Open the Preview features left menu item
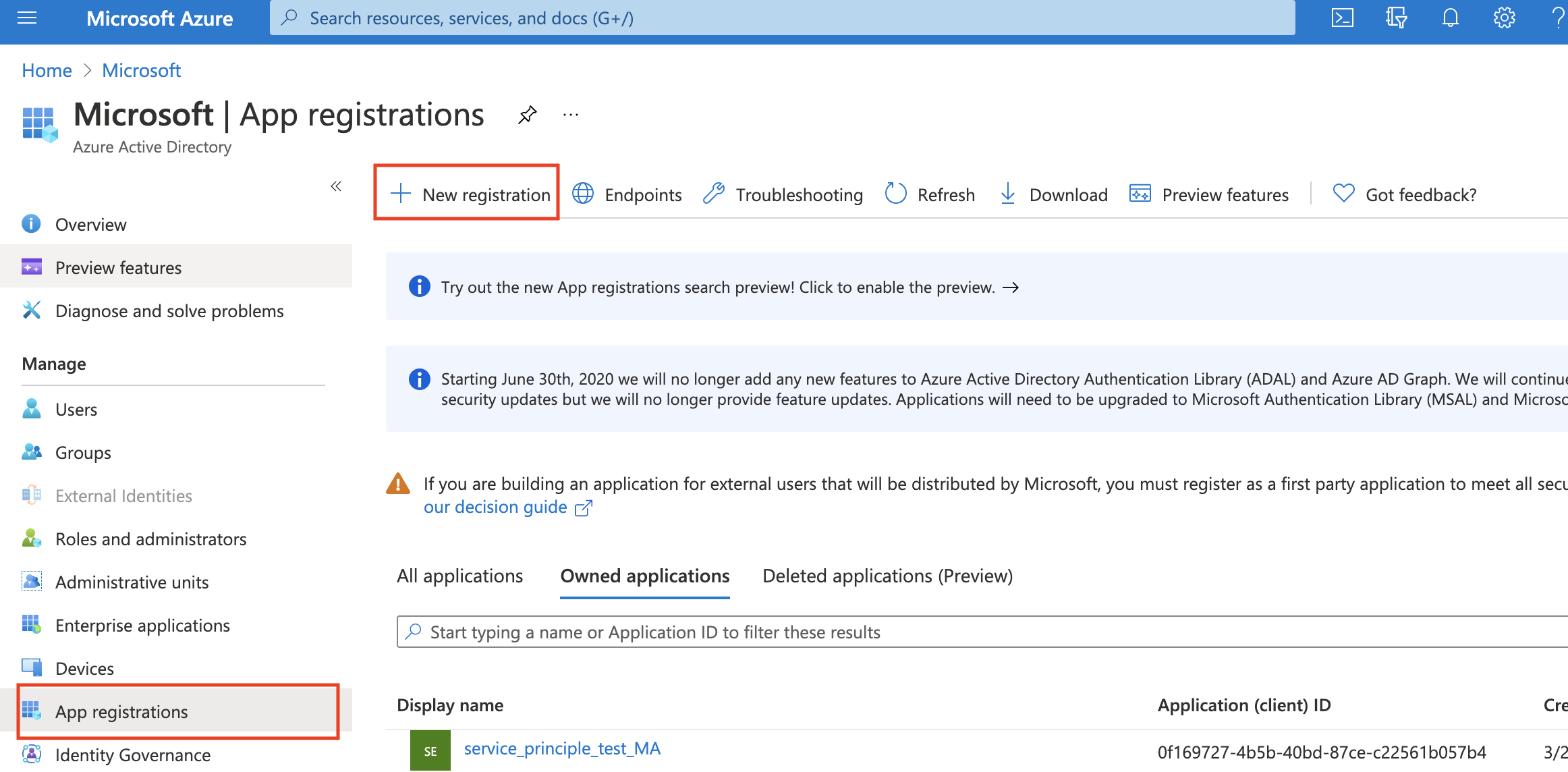 point(118,267)
